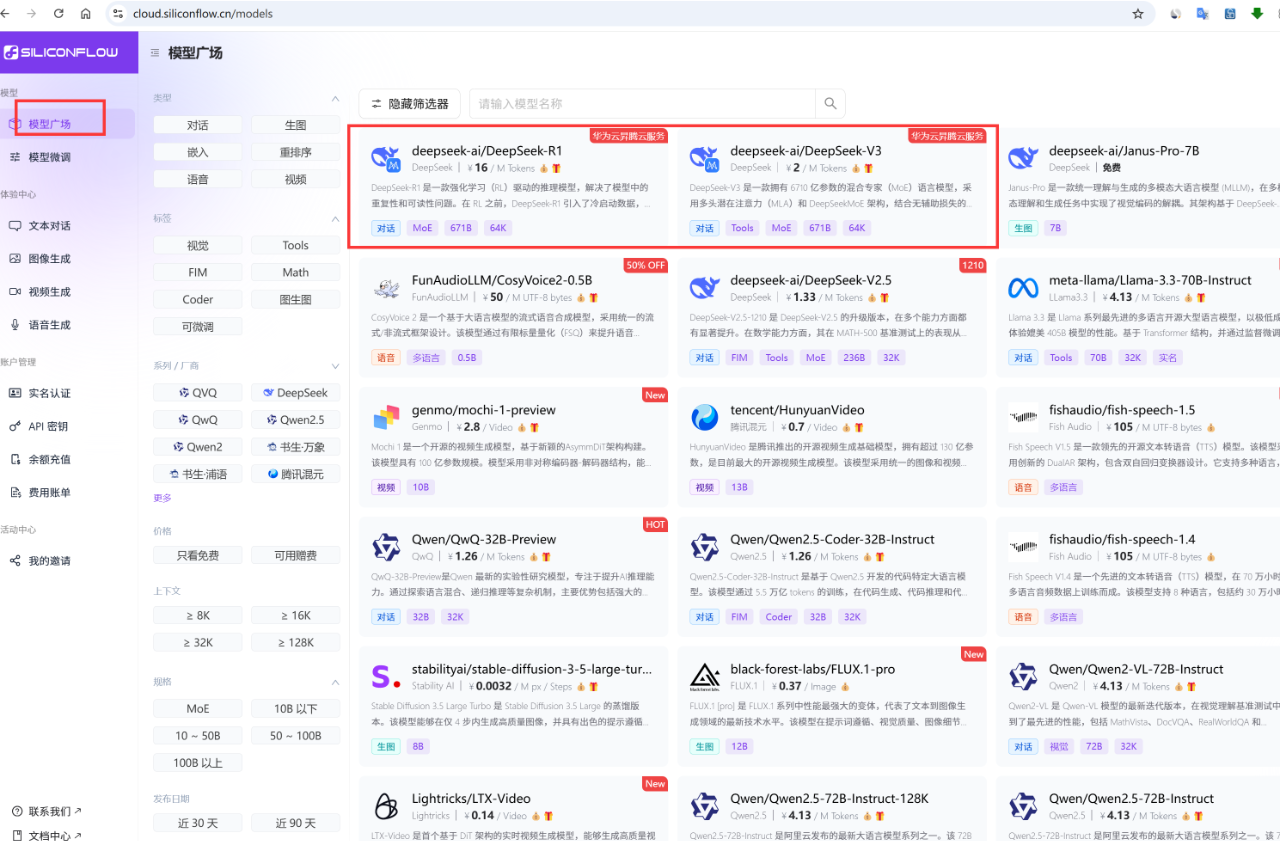Click the Meta logo for Llama-3.3-70B
The image size is (1280, 841).
coord(1023,288)
